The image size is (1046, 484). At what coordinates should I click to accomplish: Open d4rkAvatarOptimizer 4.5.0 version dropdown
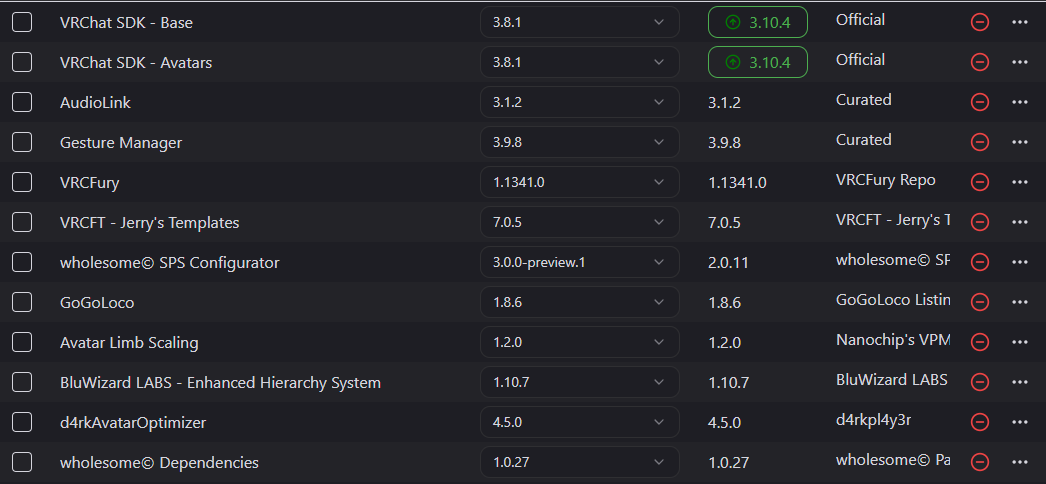[x=580, y=422]
